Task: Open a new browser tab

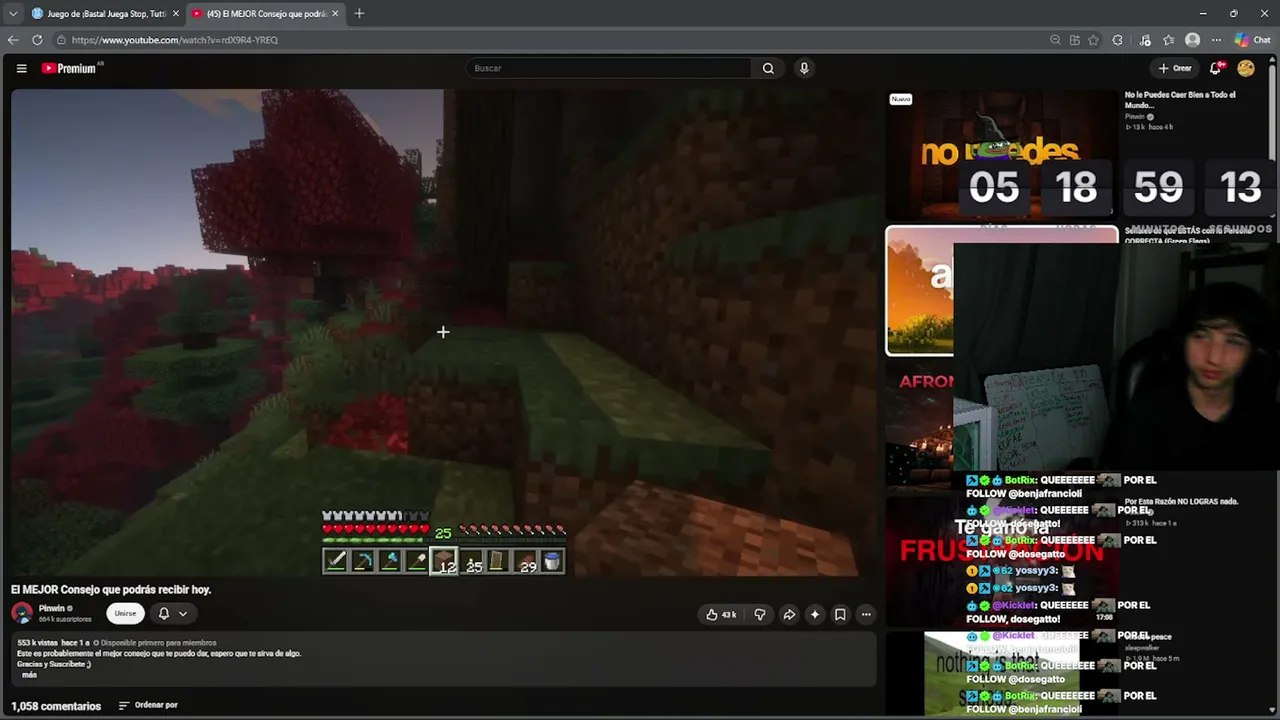Action: point(359,13)
